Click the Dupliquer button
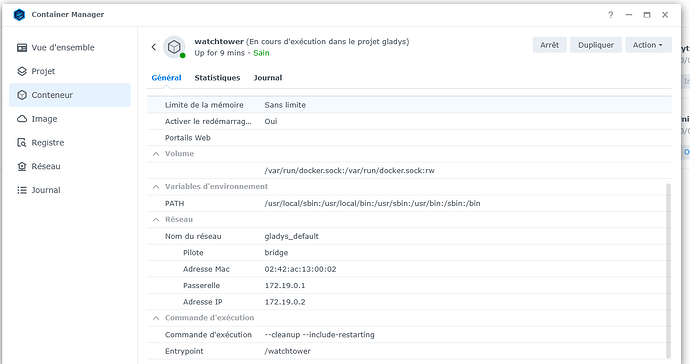The width and height of the screenshot is (690, 364). click(596, 45)
